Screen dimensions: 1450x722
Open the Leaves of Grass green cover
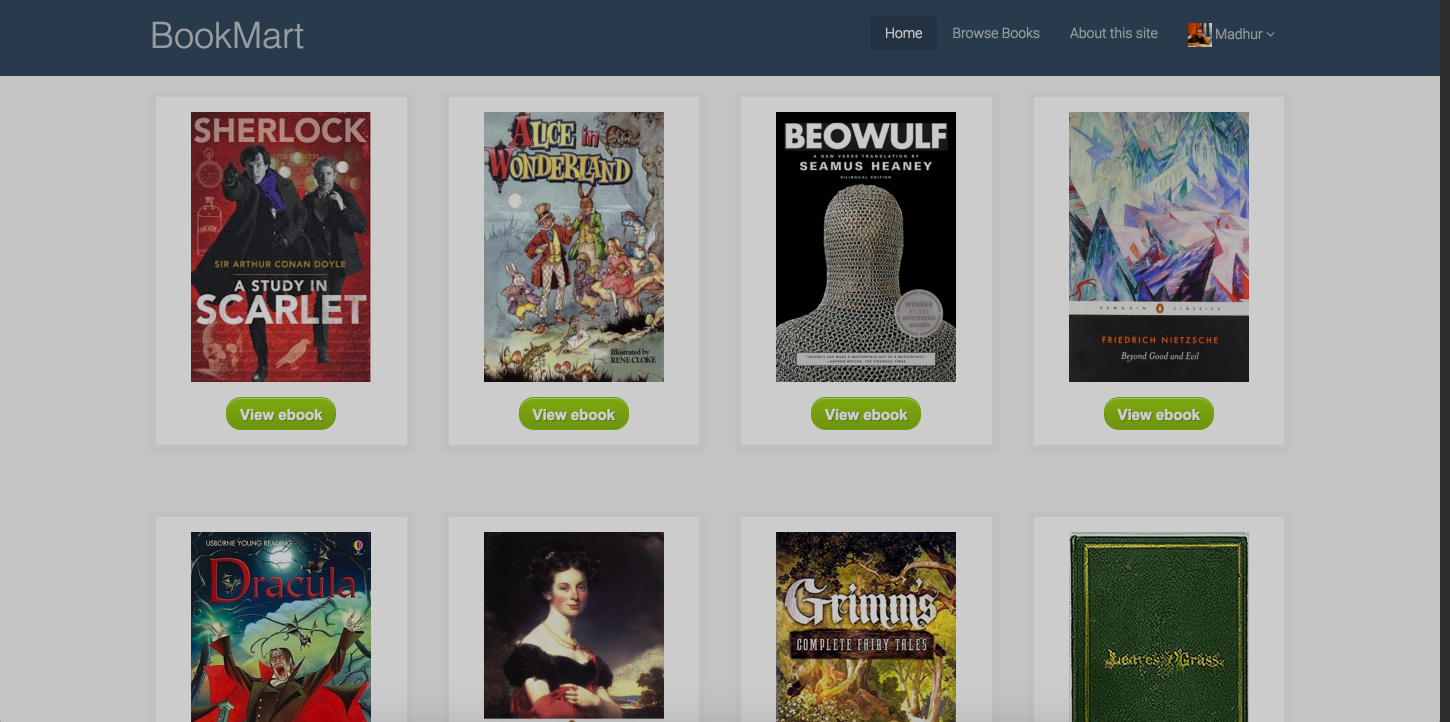pyautogui.click(x=1159, y=627)
